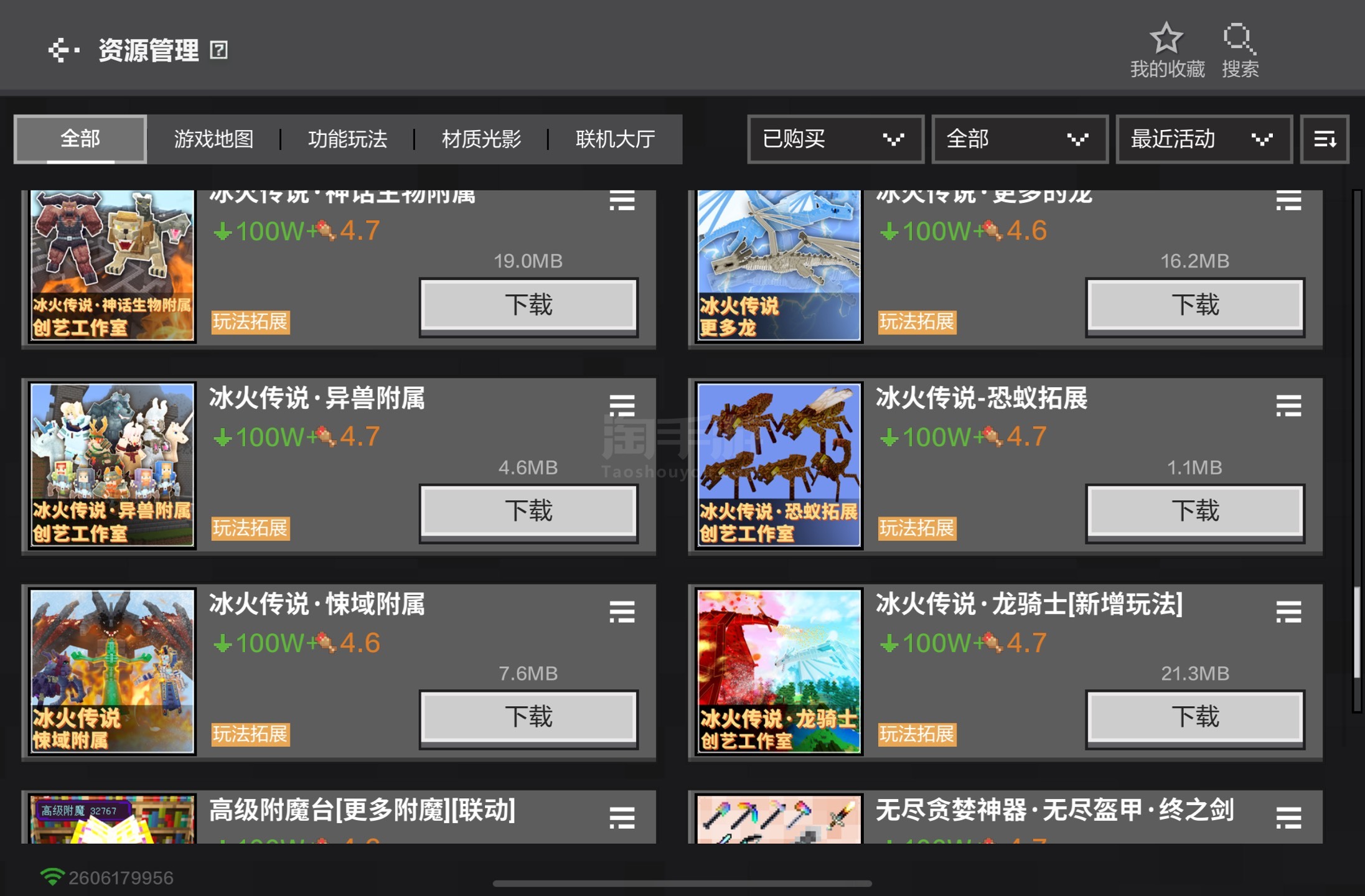Expand the 全部 filter dropdown

(1019, 139)
